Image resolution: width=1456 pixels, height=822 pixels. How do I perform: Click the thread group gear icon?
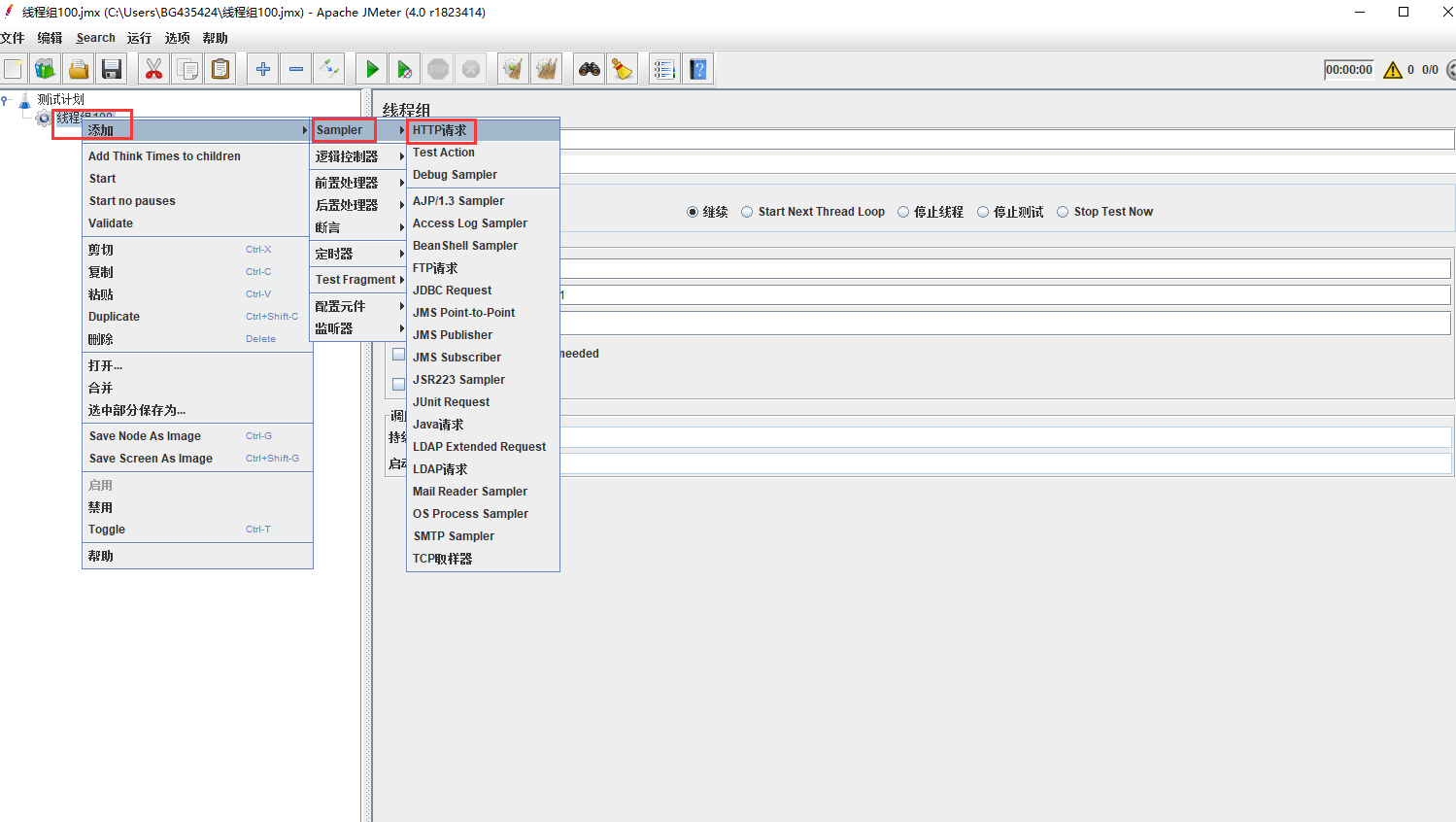[x=44, y=119]
